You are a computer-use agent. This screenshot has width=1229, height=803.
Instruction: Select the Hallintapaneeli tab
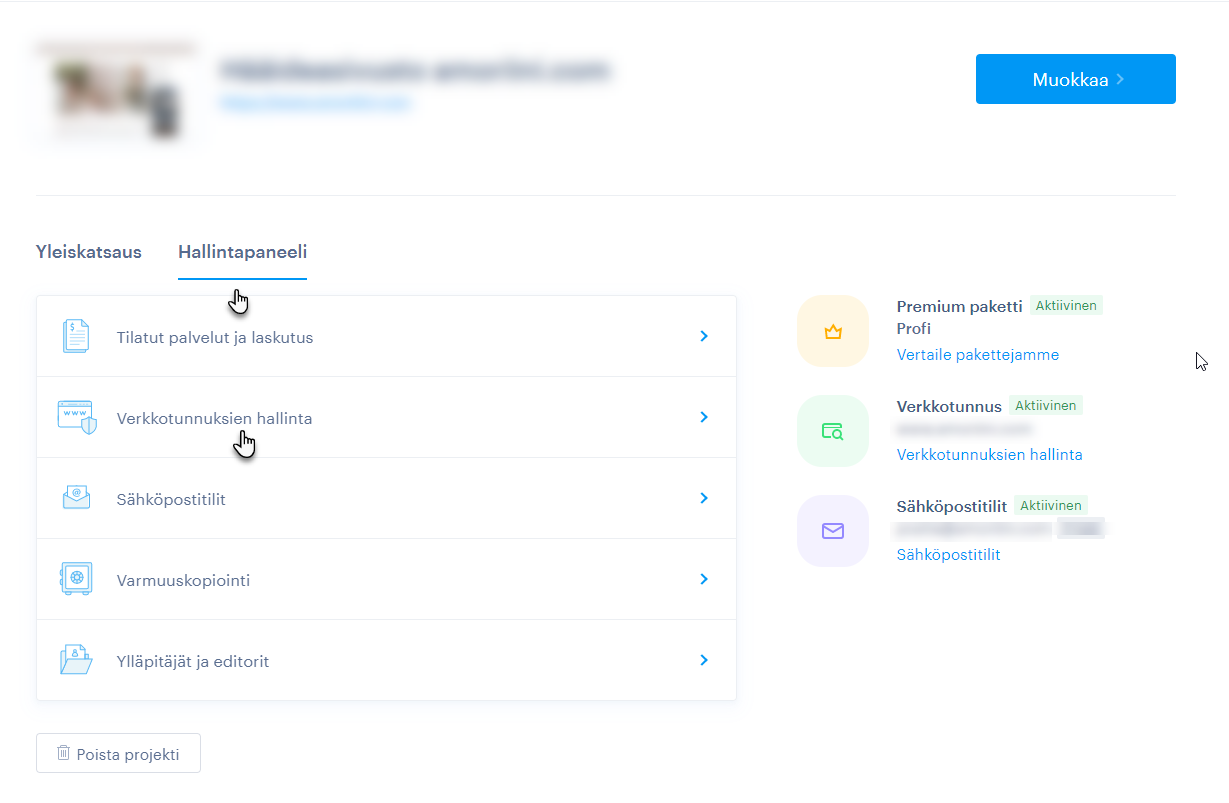click(x=242, y=252)
